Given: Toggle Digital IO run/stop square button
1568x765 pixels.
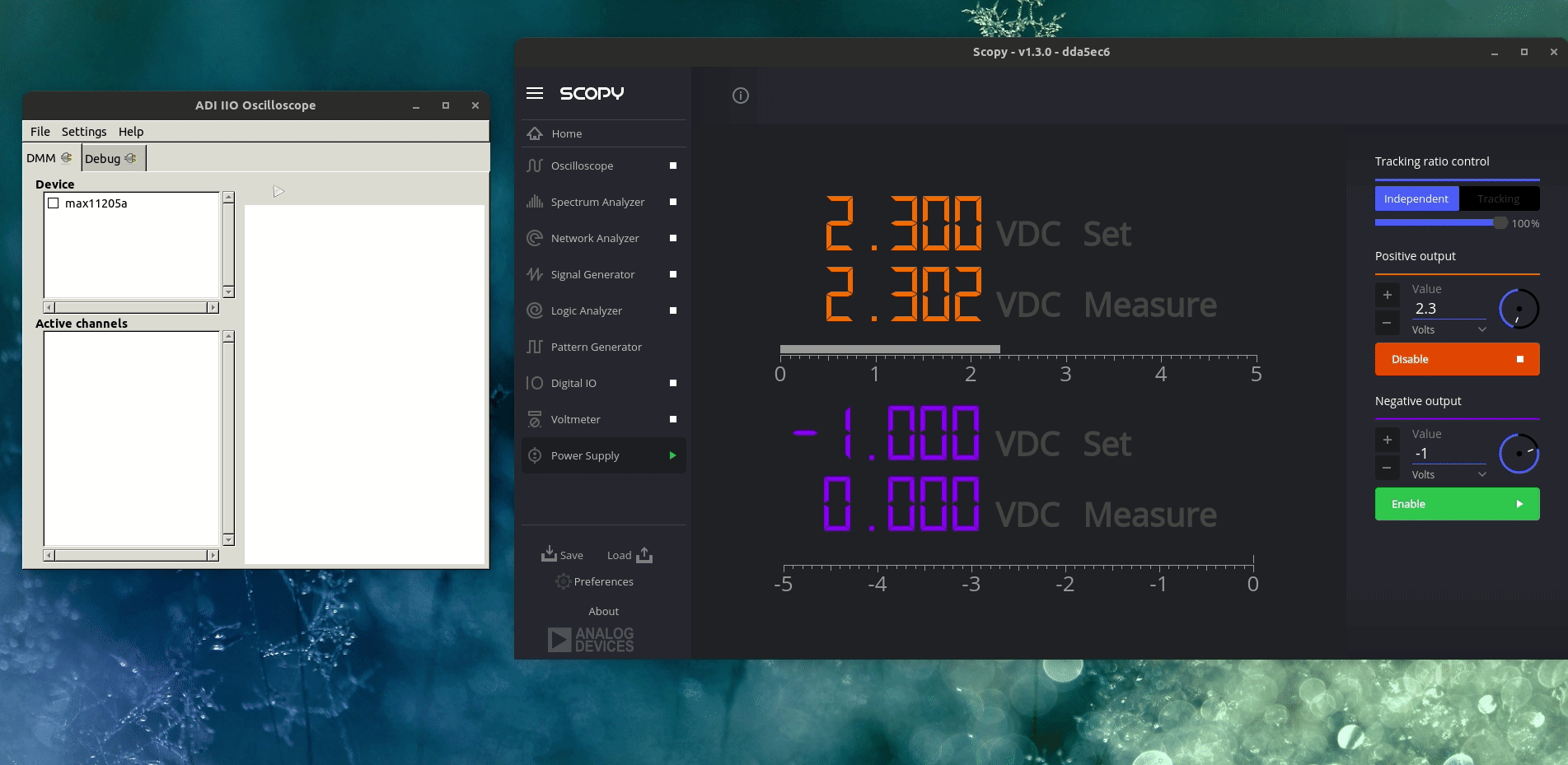Looking at the screenshot, I should click(673, 383).
